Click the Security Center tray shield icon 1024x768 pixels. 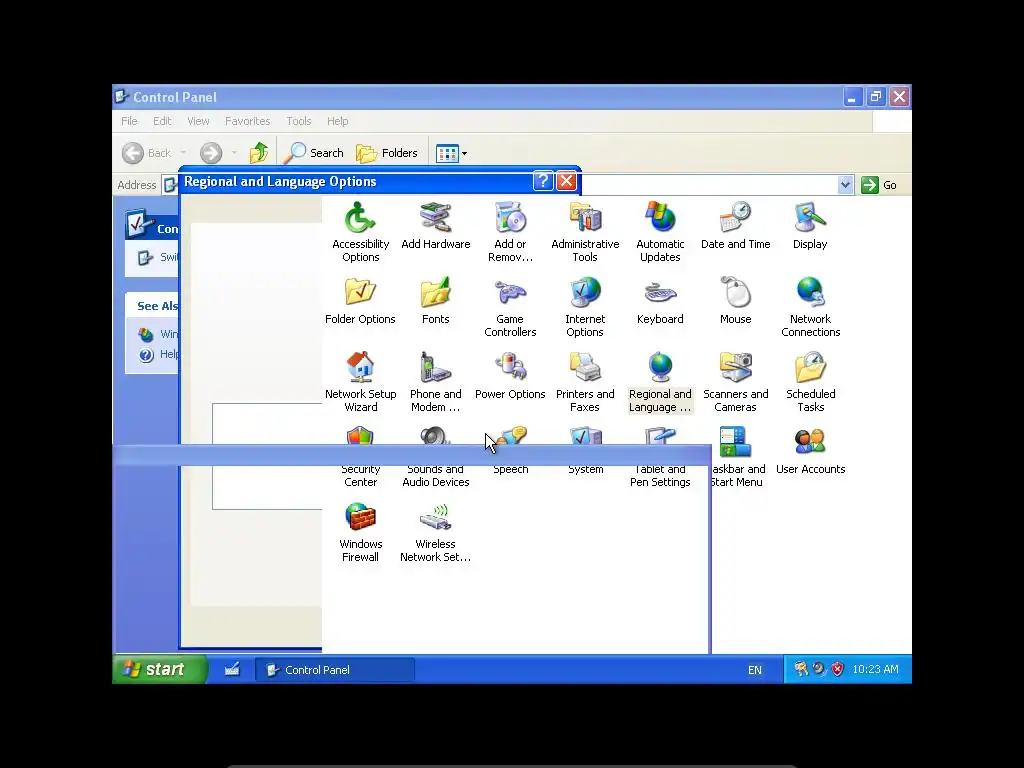coord(837,669)
